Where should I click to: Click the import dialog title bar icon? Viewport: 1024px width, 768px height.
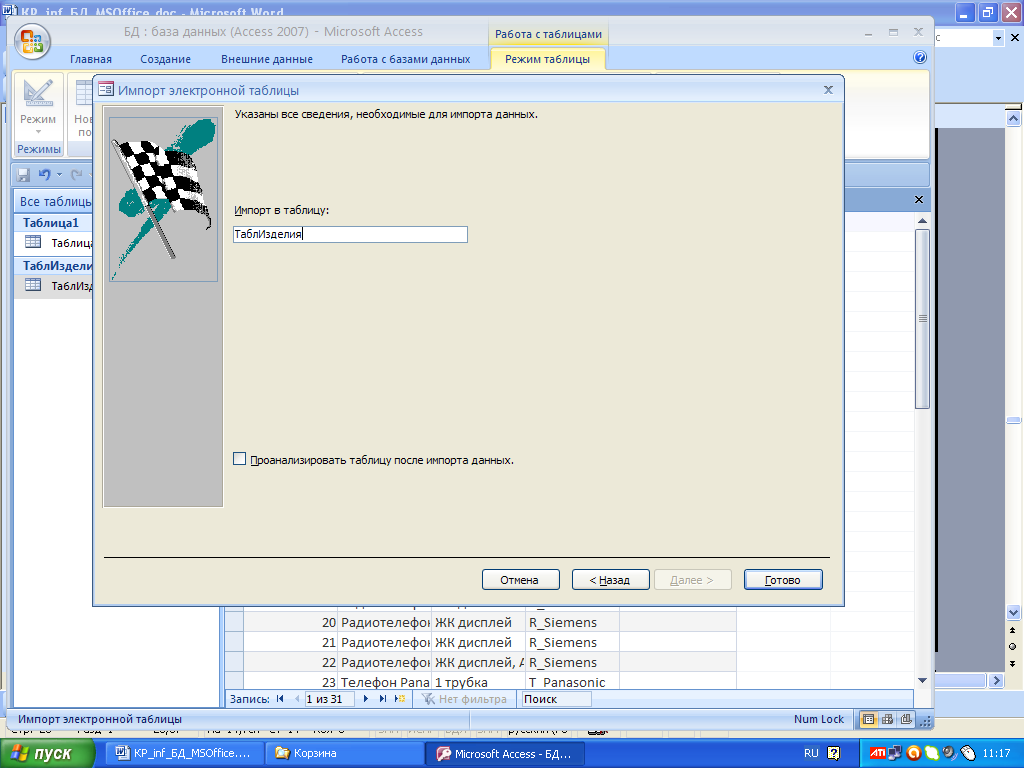tap(106, 89)
